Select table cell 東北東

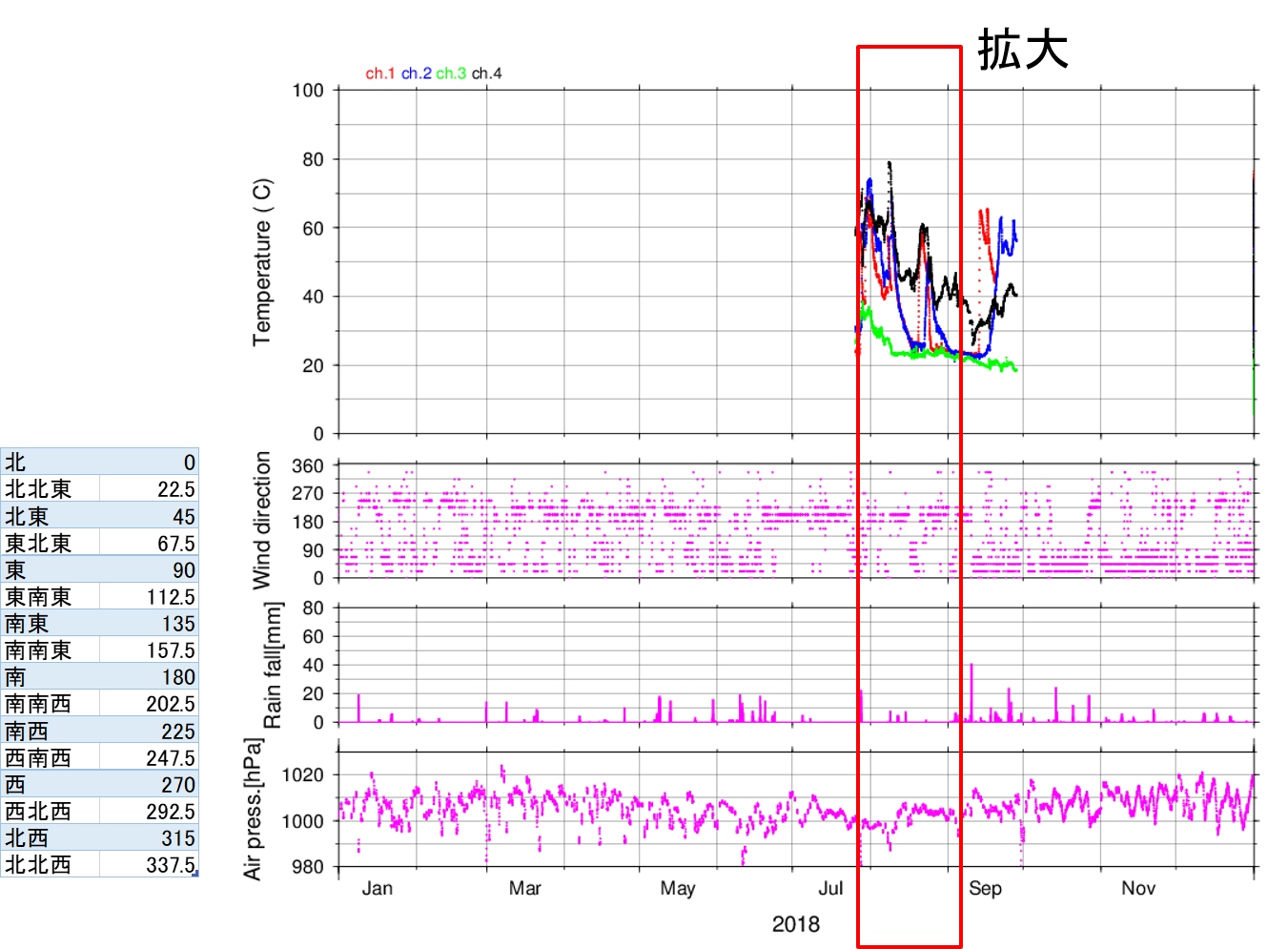click(x=51, y=543)
